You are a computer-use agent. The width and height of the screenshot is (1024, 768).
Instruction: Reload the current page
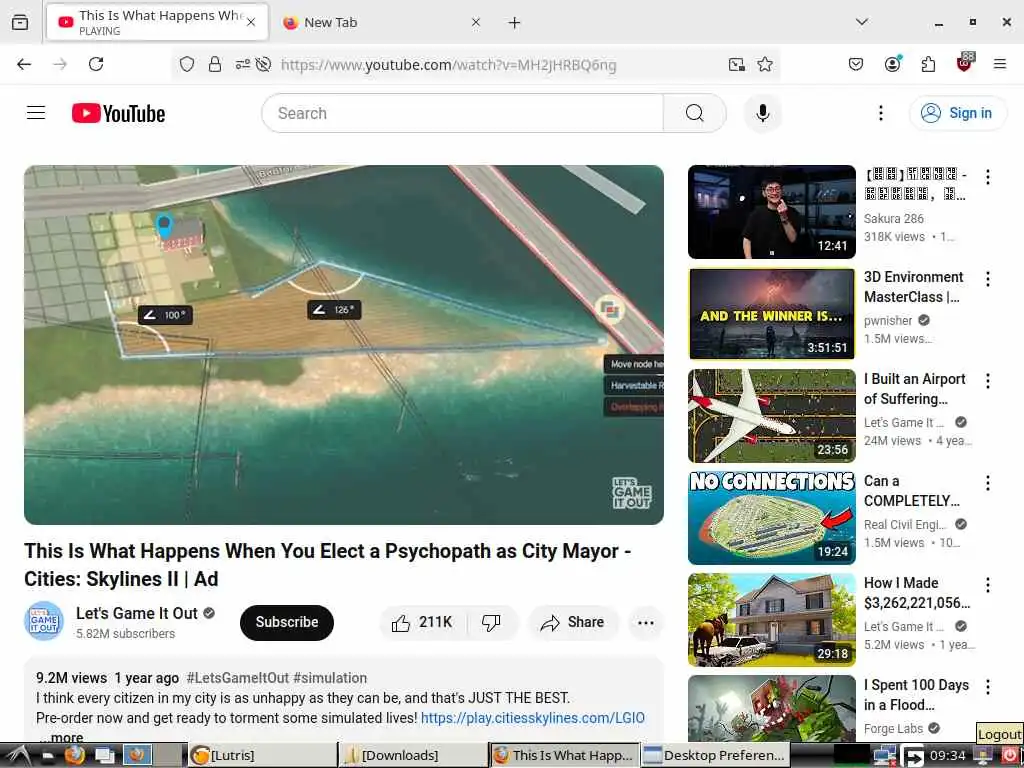coord(96,64)
